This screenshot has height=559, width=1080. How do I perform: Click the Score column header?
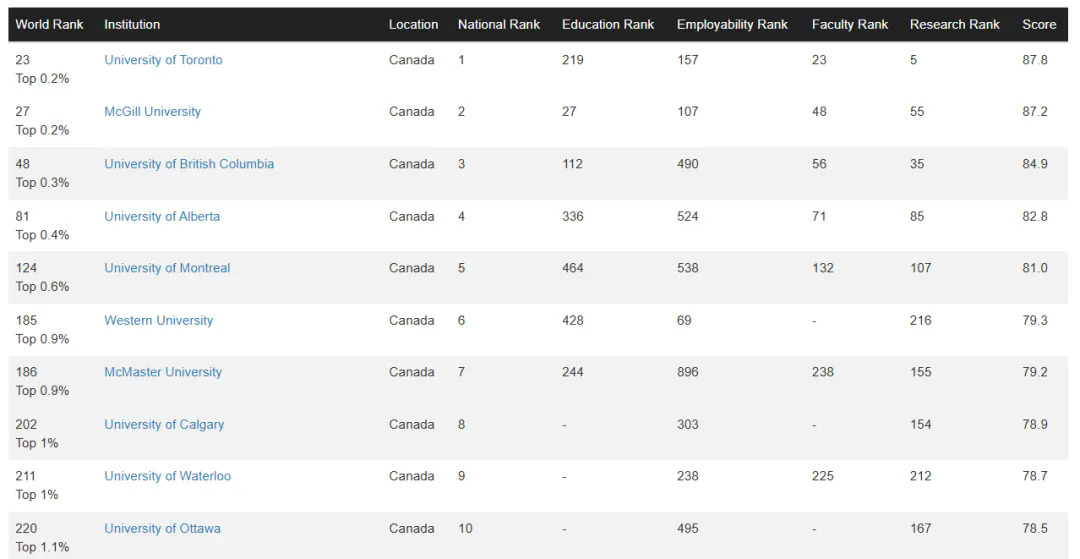(1039, 24)
